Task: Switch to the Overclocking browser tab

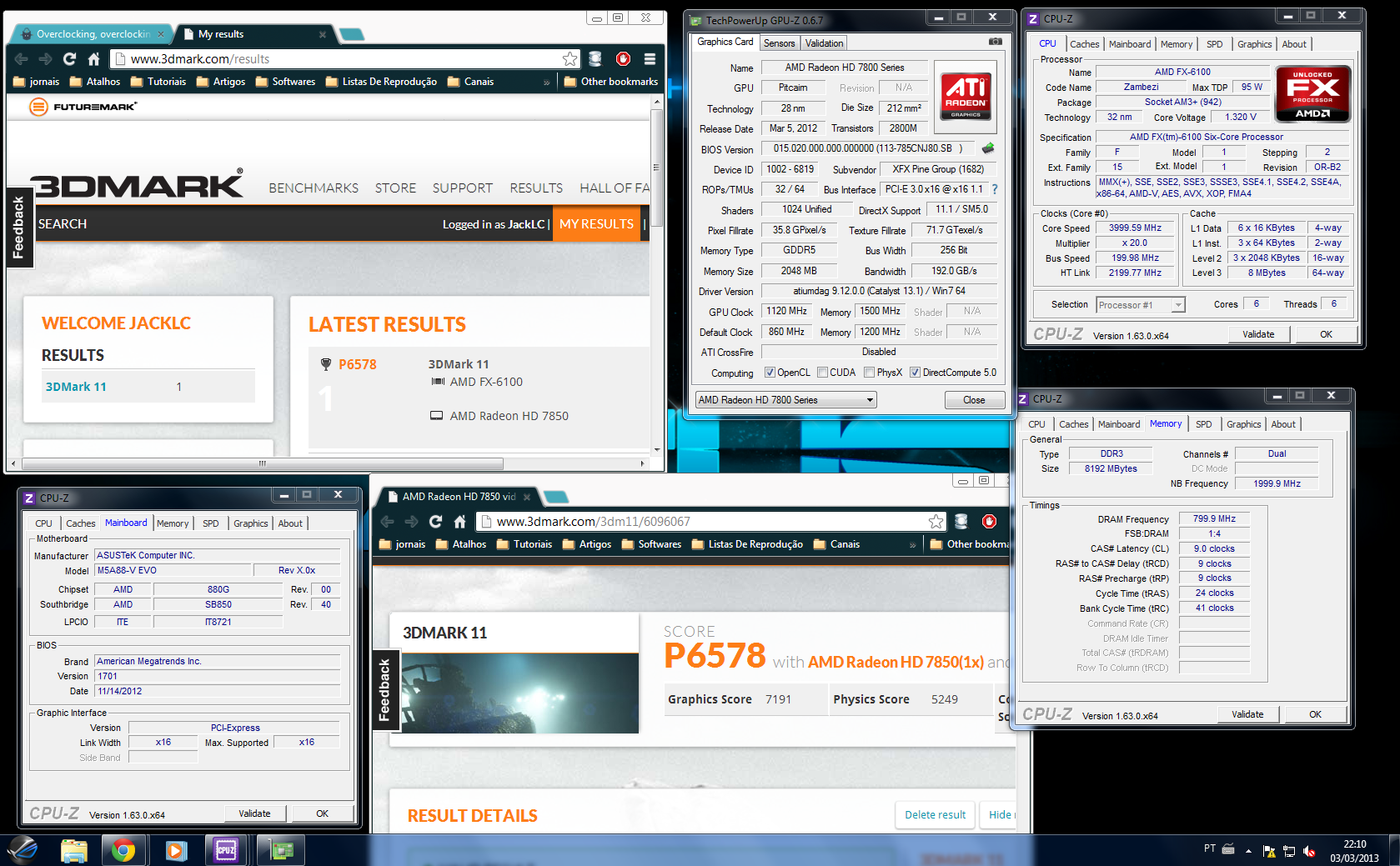Action: 92,34
